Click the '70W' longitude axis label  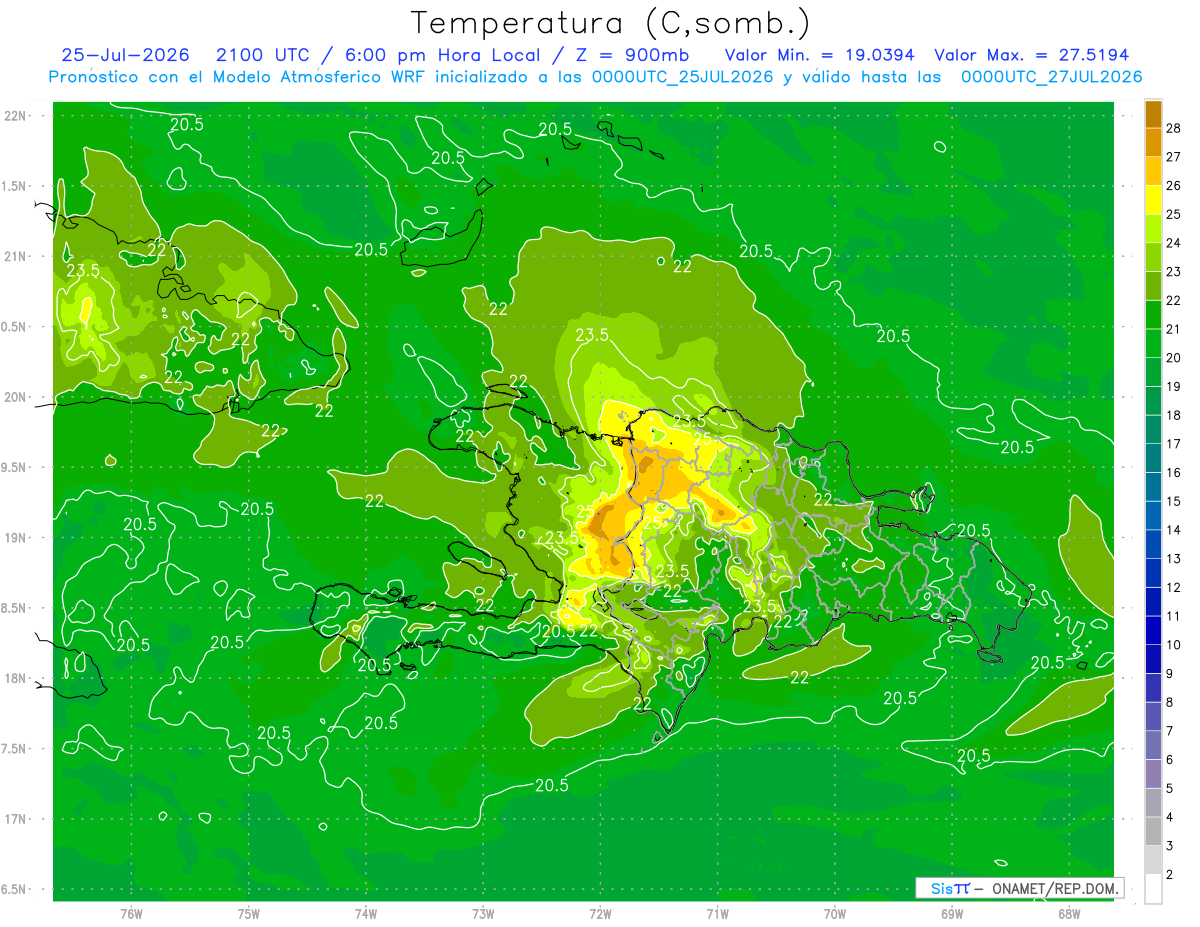(835, 914)
